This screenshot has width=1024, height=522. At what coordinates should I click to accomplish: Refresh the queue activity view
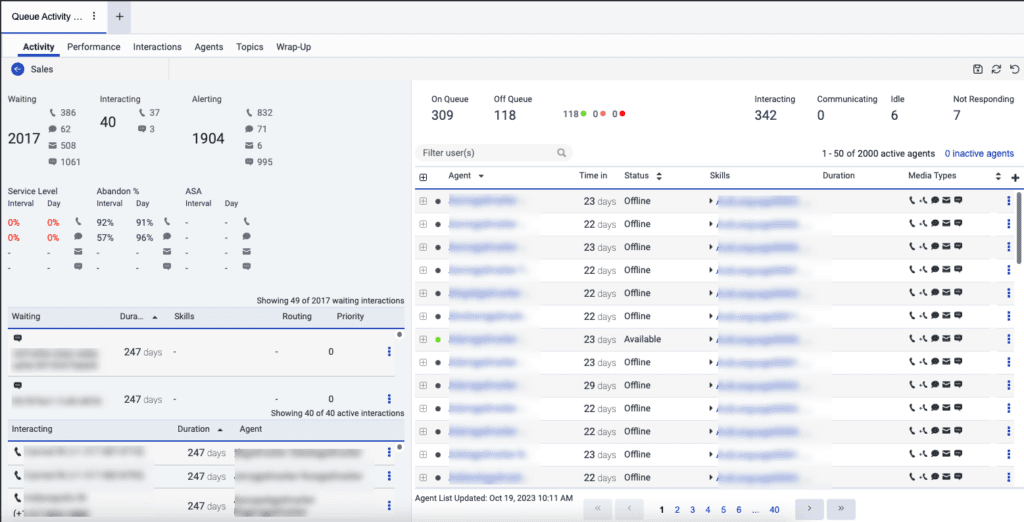click(996, 69)
